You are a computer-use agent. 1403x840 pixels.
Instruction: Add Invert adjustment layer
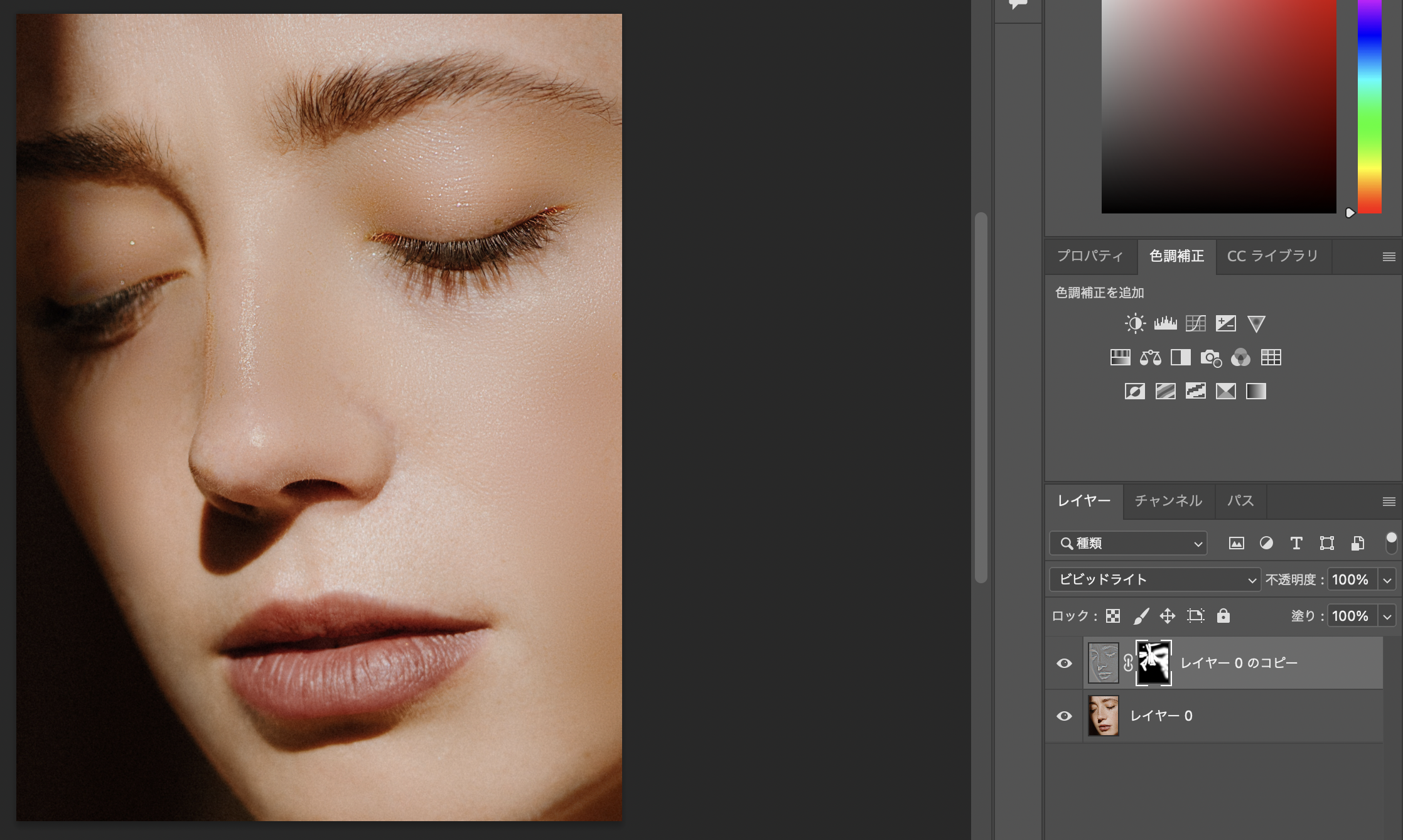pyautogui.click(x=1135, y=391)
